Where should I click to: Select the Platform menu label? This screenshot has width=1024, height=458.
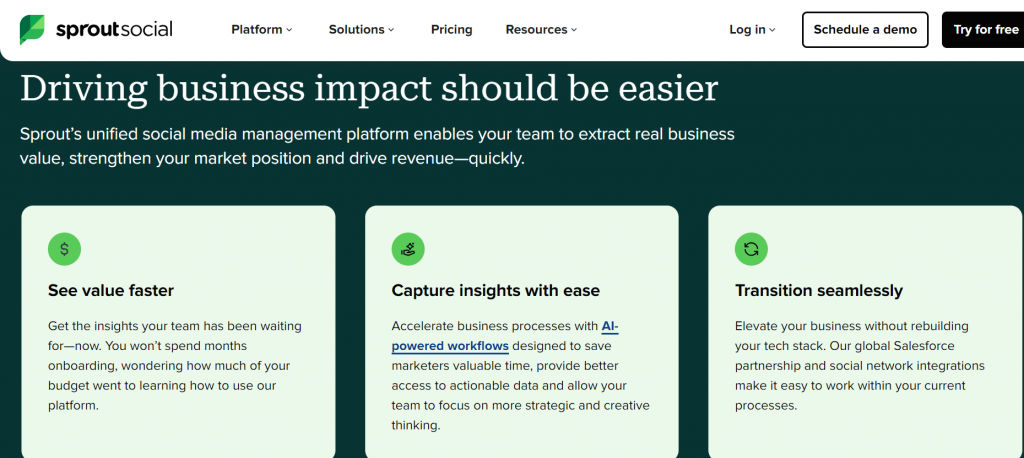point(257,30)
